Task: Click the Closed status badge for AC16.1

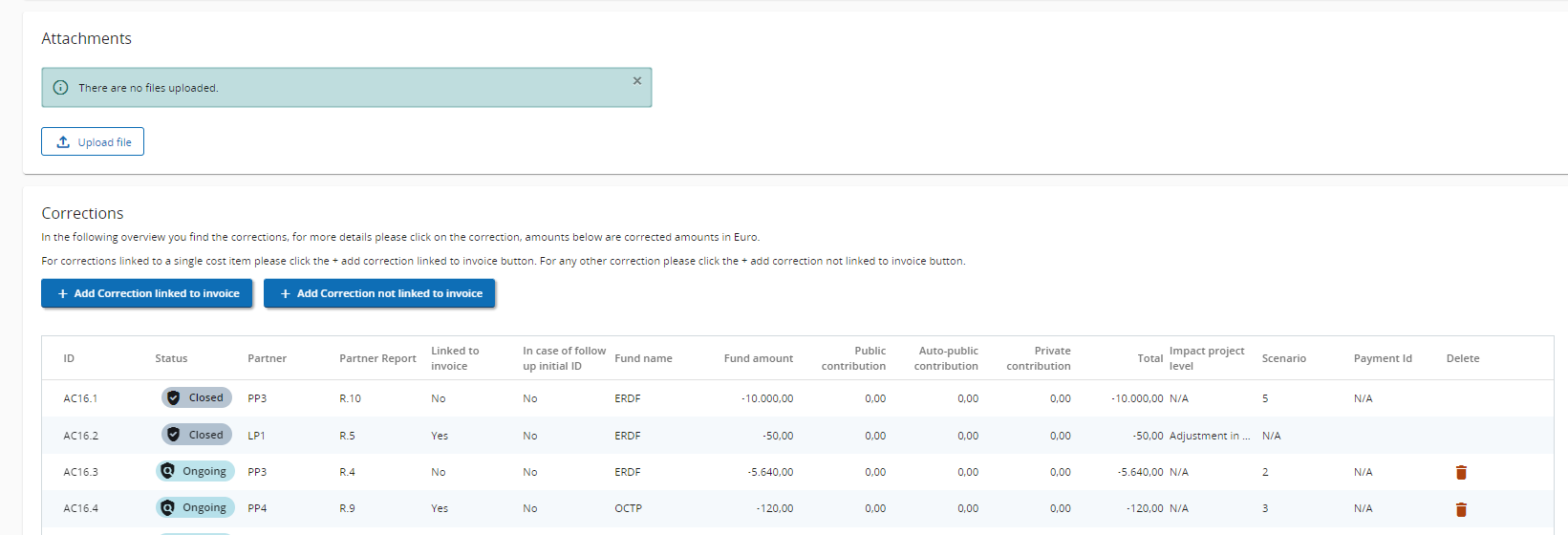Action: (x=196, y=398)
